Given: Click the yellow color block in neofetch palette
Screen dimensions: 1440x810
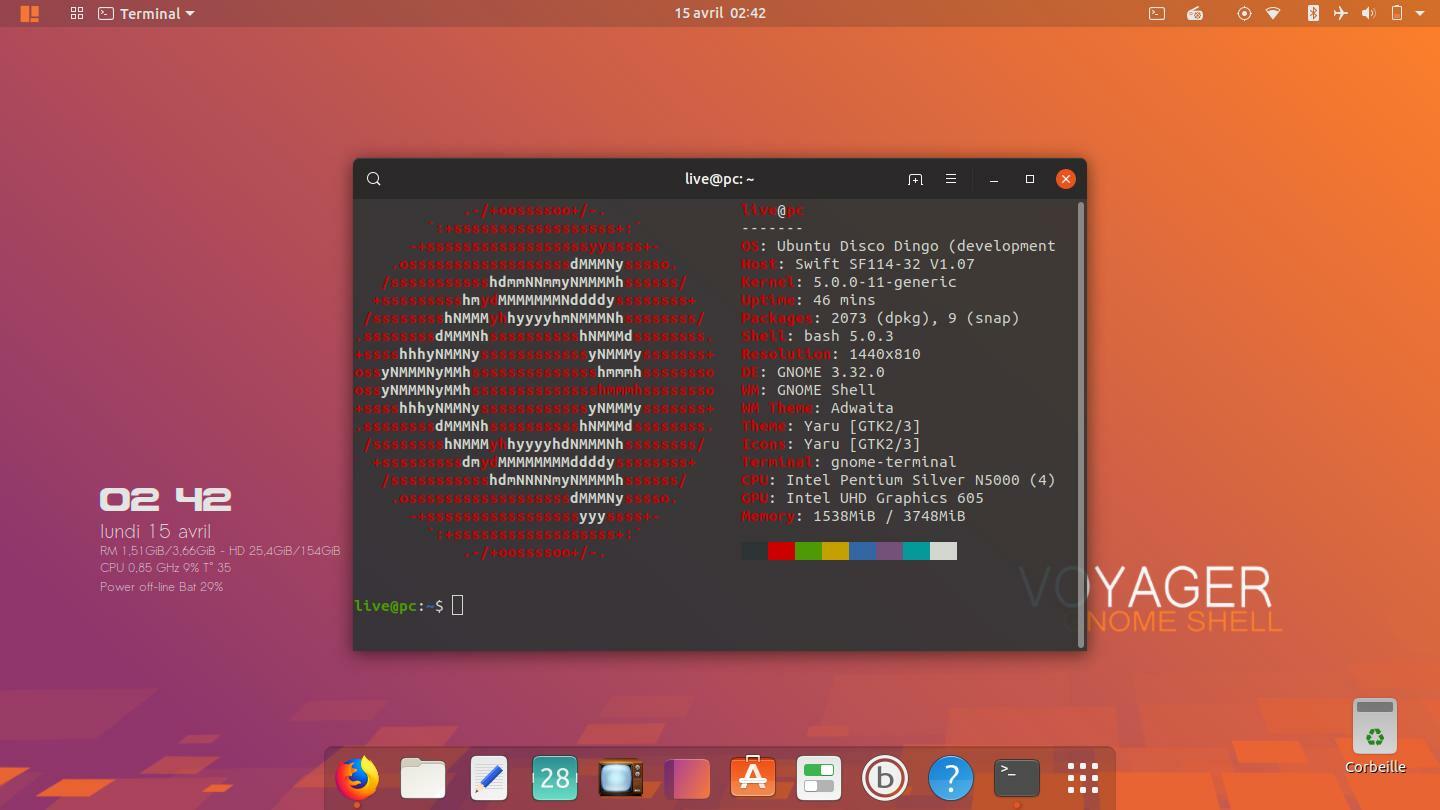Looking at the screenshot, I should coord(835,551).
